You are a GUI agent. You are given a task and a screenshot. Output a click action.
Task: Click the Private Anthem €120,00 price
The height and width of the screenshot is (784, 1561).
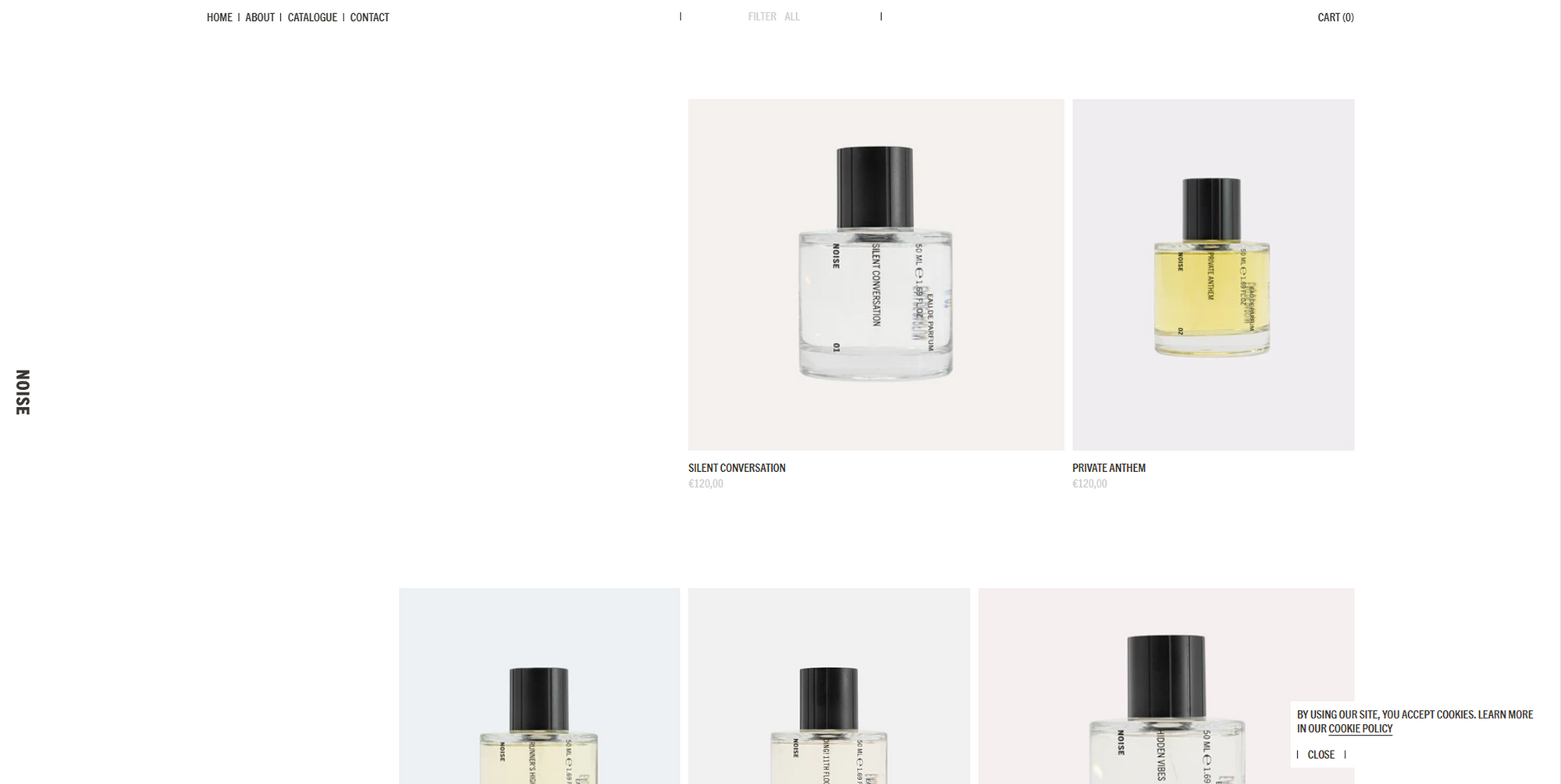click(1090, 484)
